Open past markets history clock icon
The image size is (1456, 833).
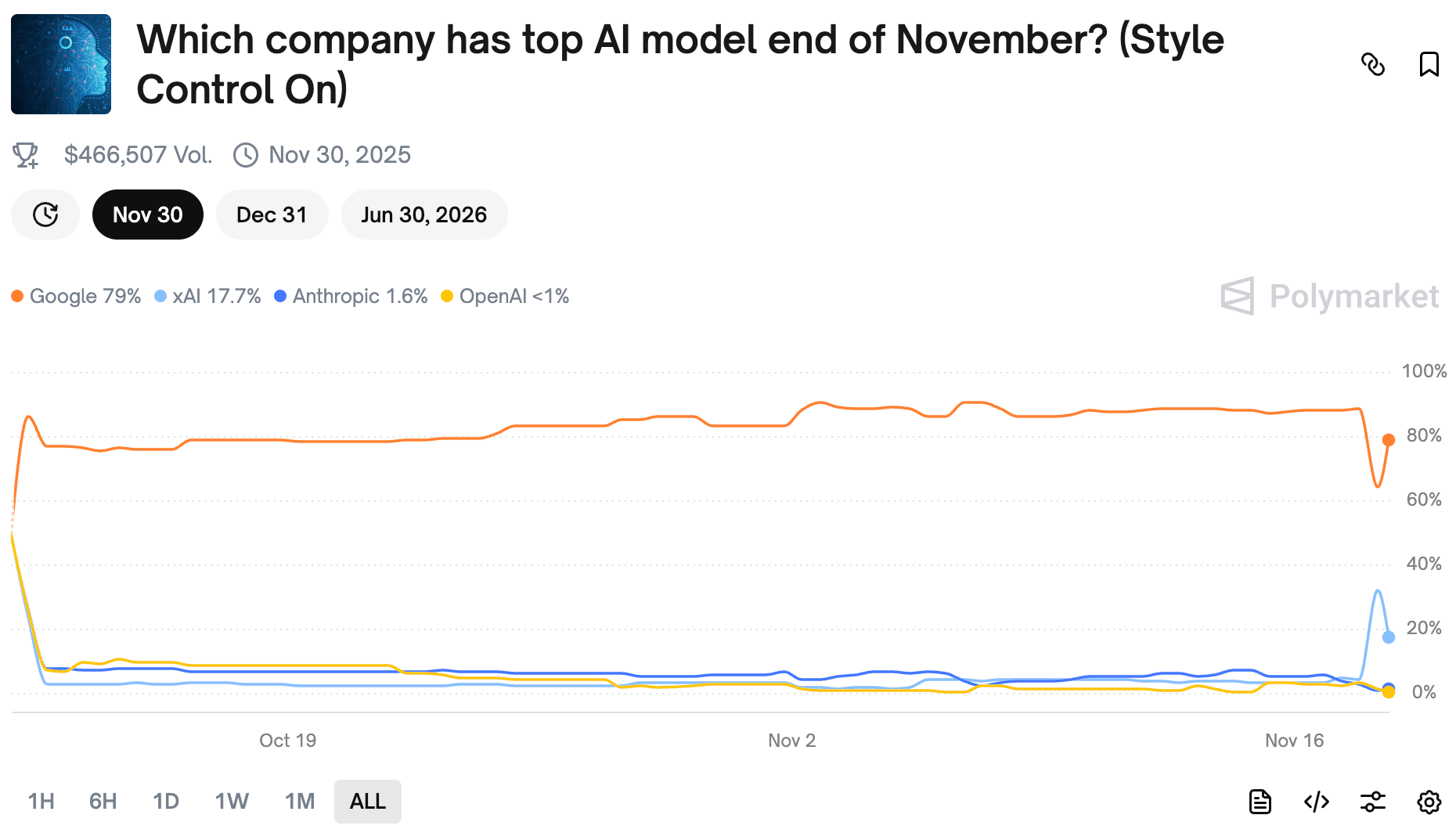click(45, 215)
